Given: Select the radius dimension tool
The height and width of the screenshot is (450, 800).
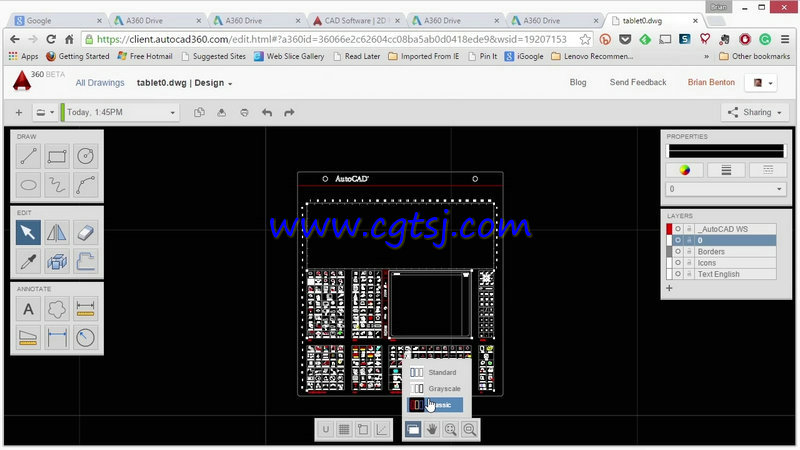Looking at the screenshot, I should click(85, 337).
